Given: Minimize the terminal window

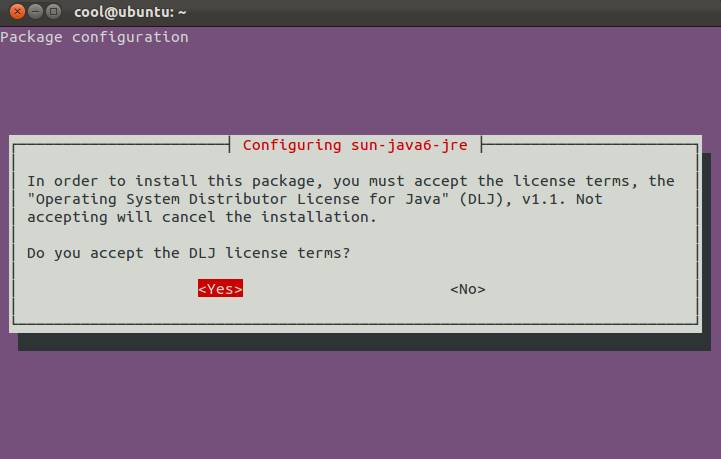Looking at the screenshot, I should tap(35, 11).
